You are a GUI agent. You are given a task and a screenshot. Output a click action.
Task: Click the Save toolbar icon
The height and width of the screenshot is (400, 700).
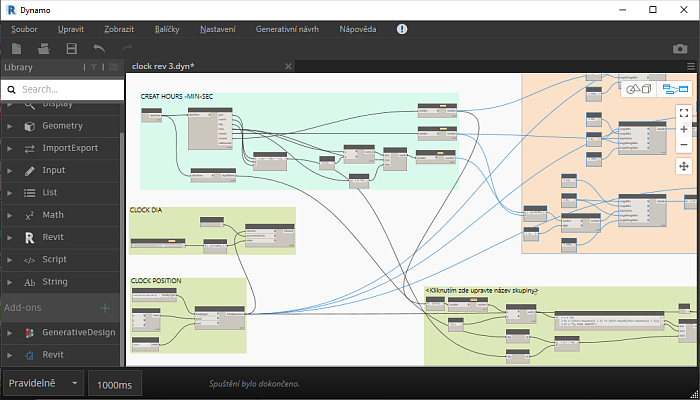(x=71, y=48)
